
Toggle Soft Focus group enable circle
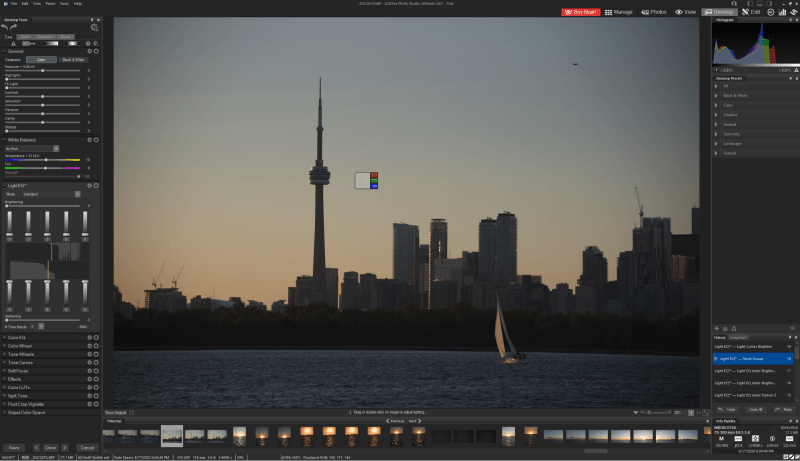click(x=96, y=371)
